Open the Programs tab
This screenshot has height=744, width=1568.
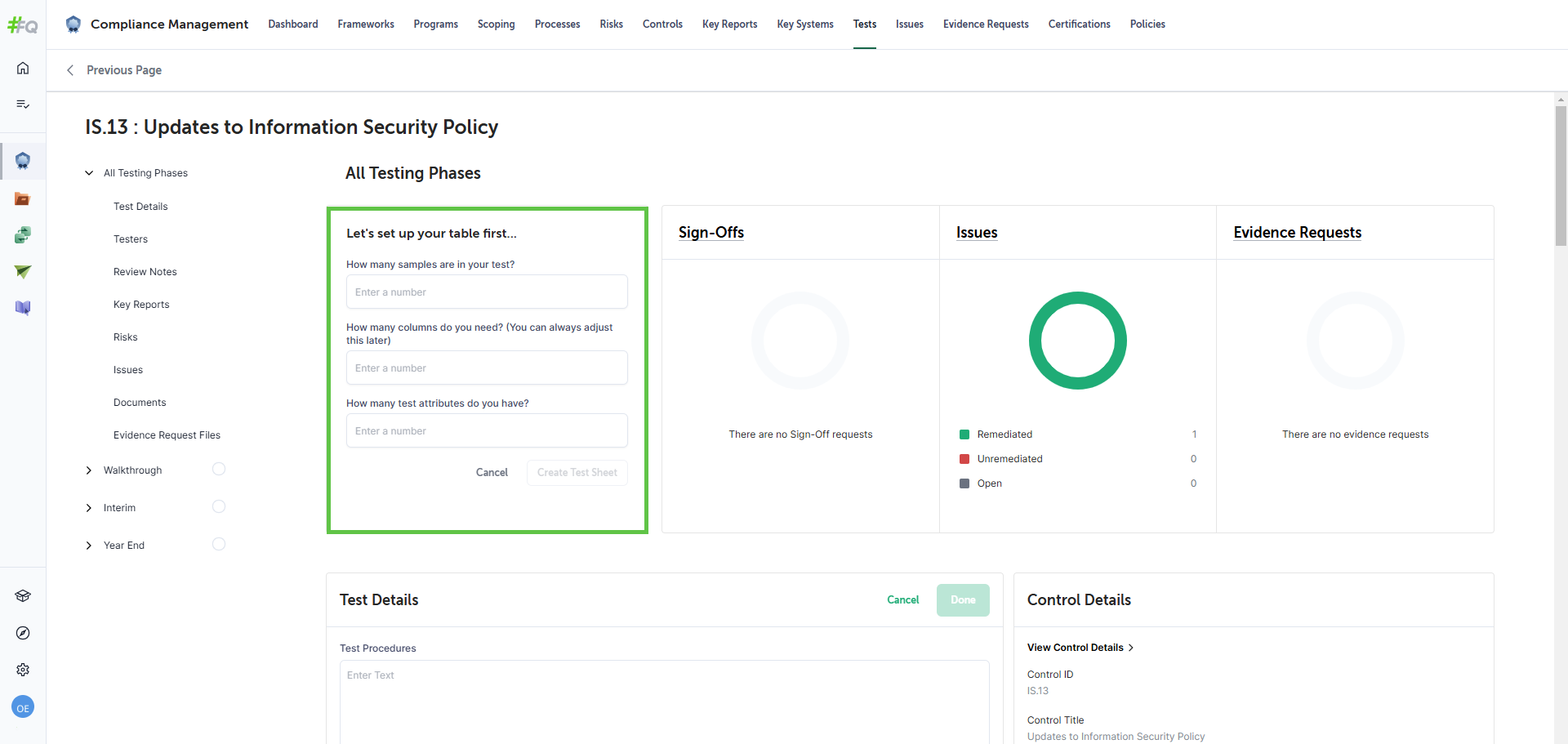tap(436, 25)
